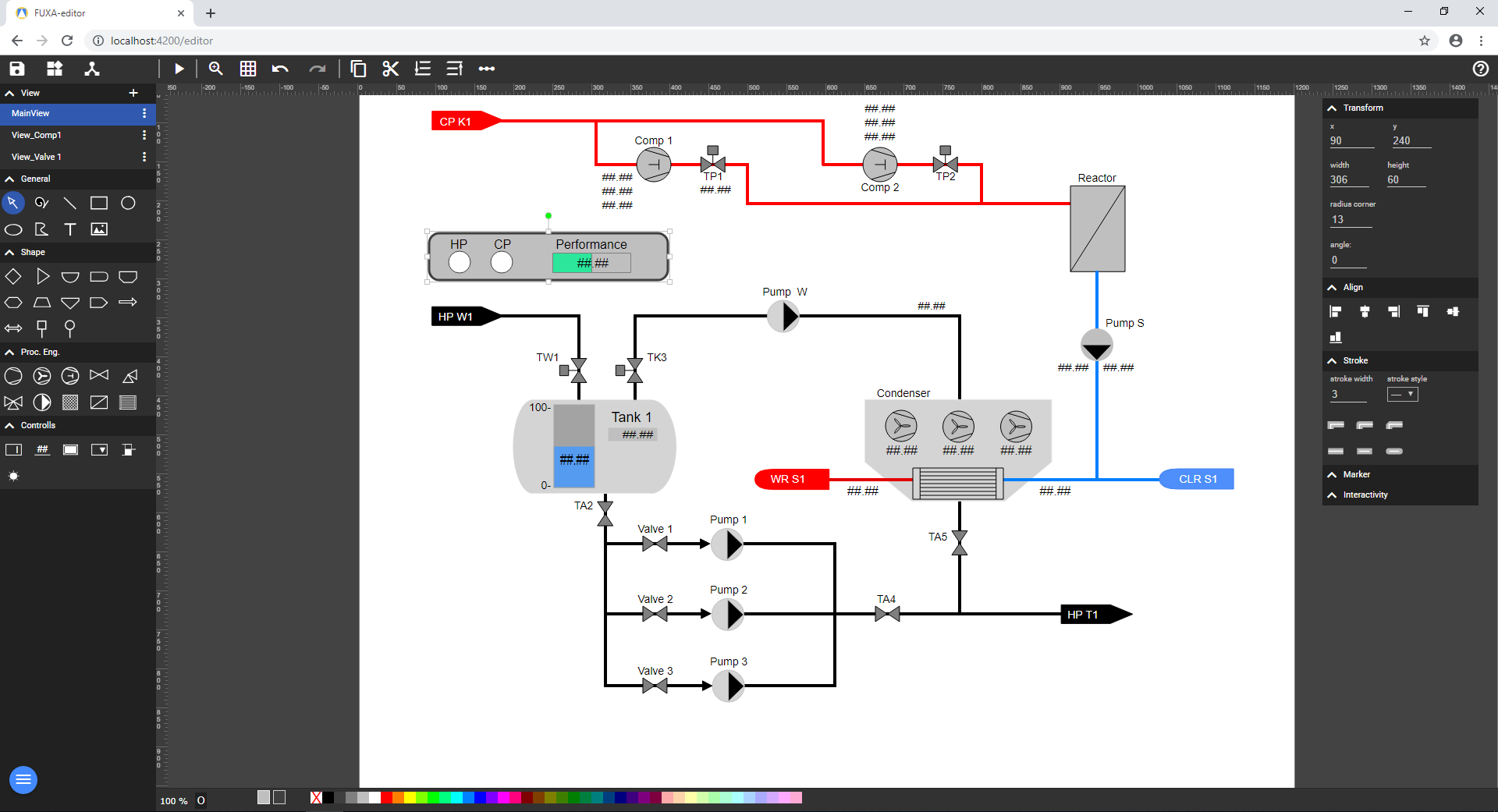Click the radius corner field
This screenshot has height=812, width=1498.
[x=1351, y=219]
